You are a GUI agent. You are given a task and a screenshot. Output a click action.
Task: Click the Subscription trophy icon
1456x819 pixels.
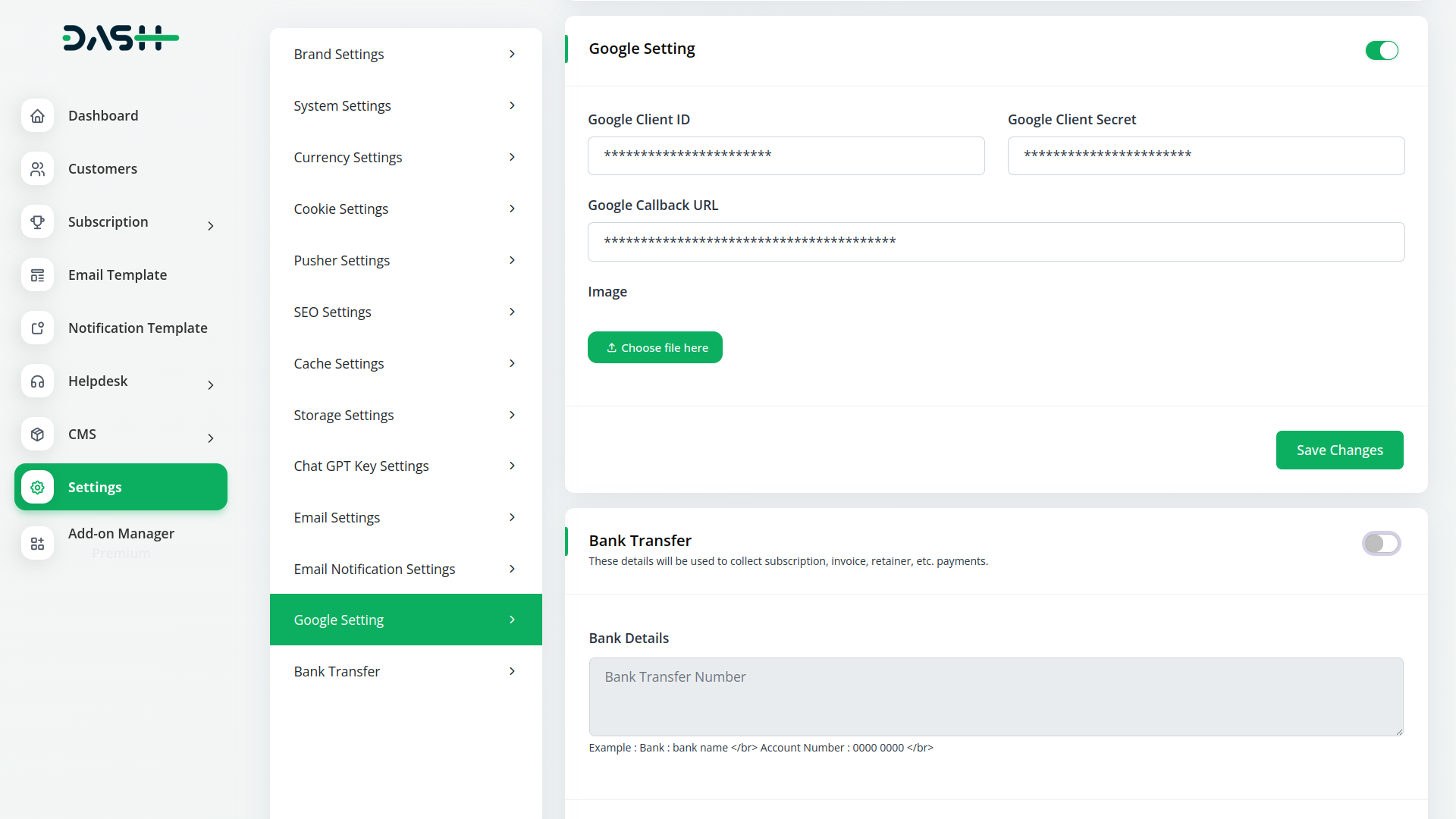pos(37,222)
